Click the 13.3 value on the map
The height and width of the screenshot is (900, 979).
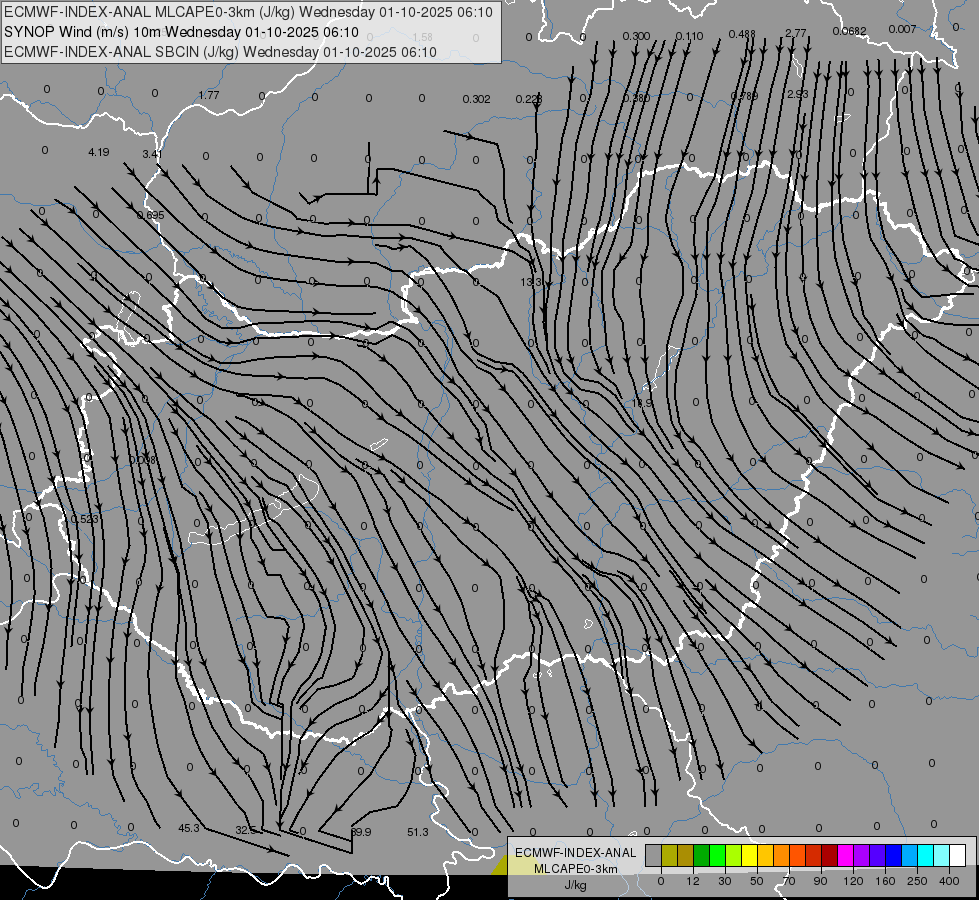click(x=530, y=283)
